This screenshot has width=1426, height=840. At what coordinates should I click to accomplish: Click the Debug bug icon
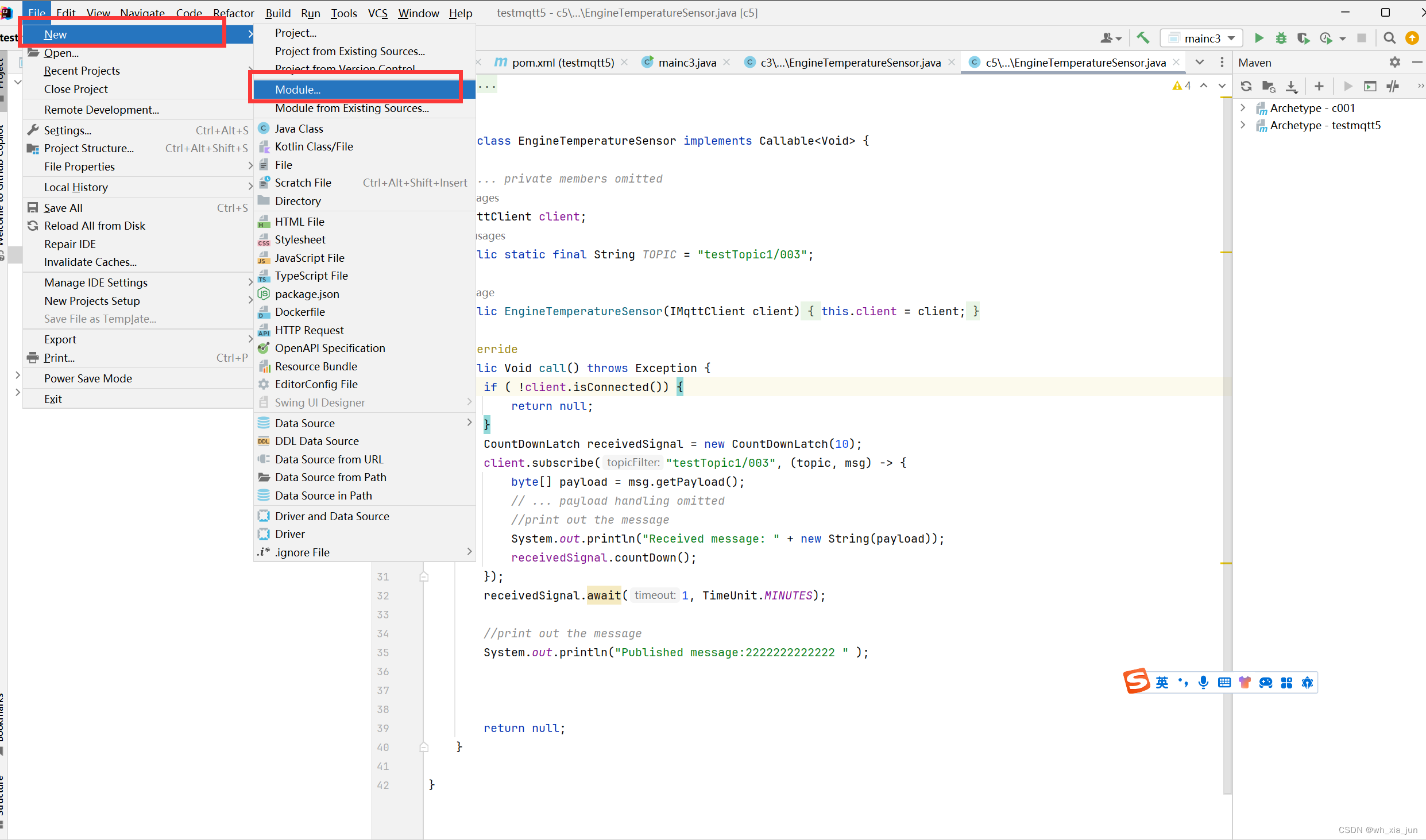pyautogui.click(x=1281, y=38)
